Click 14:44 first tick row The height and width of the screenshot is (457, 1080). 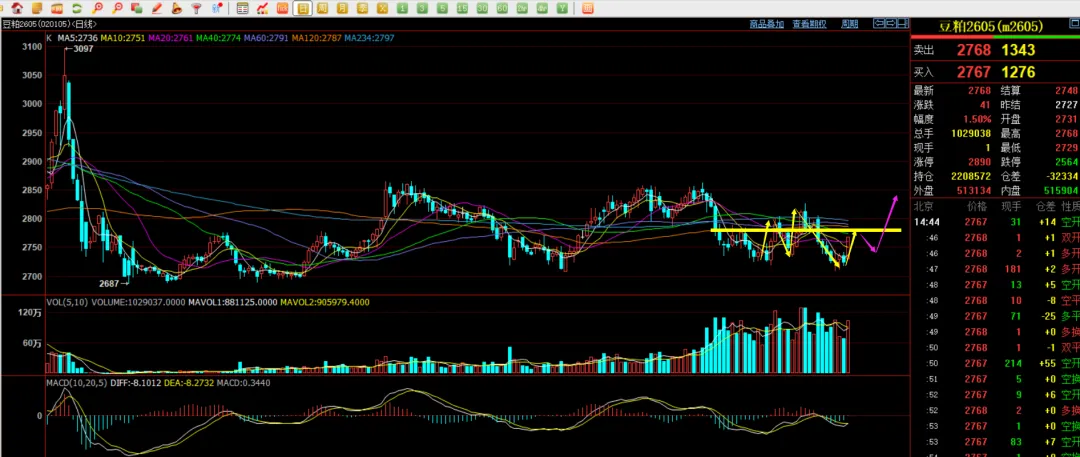click(997, 222)
